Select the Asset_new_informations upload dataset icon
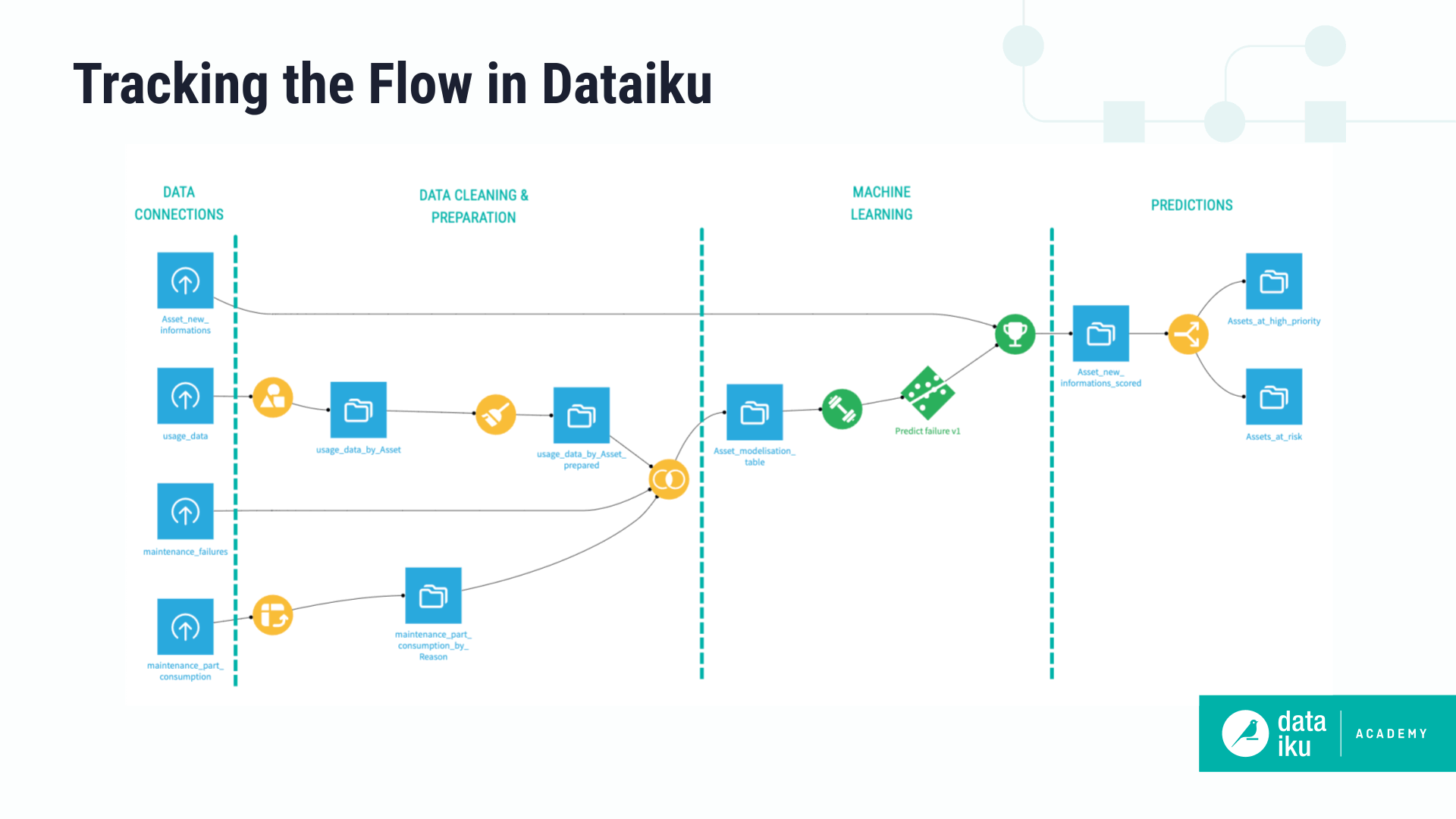Screen dimensions: 1456x819 pyautogui.click(x=185, y=281)
